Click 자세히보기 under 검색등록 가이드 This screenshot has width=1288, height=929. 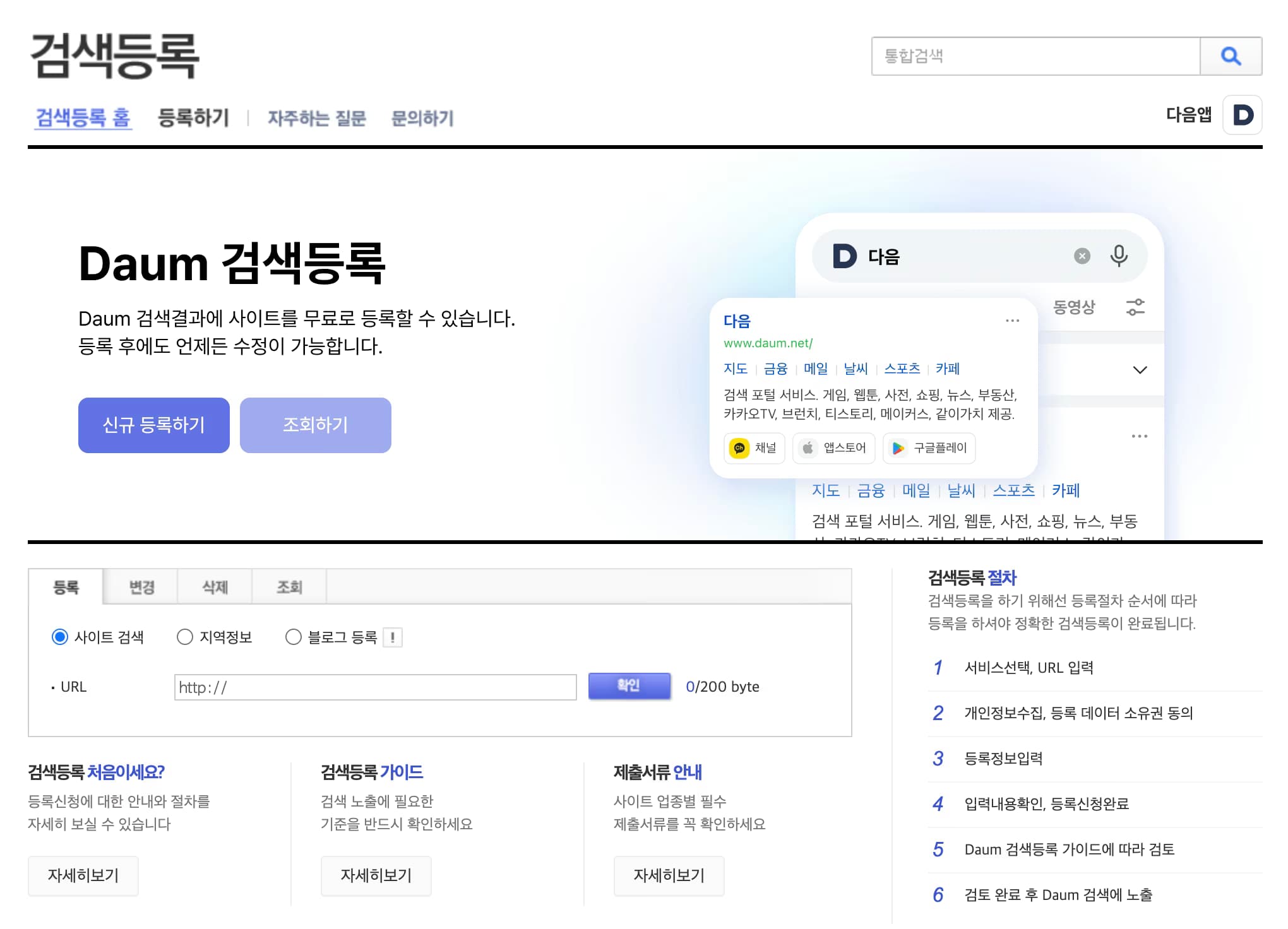point(376,876)
